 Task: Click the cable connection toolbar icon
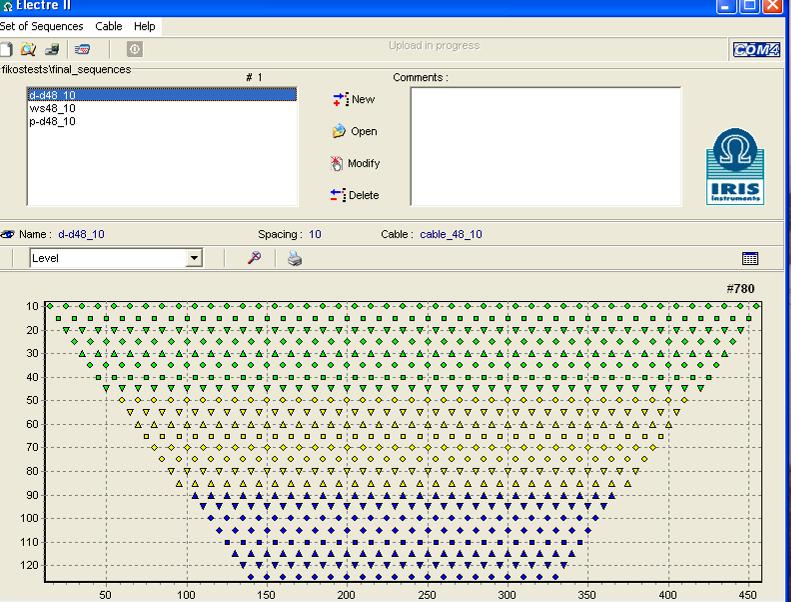pyautogui.click(x=82, y=49)
